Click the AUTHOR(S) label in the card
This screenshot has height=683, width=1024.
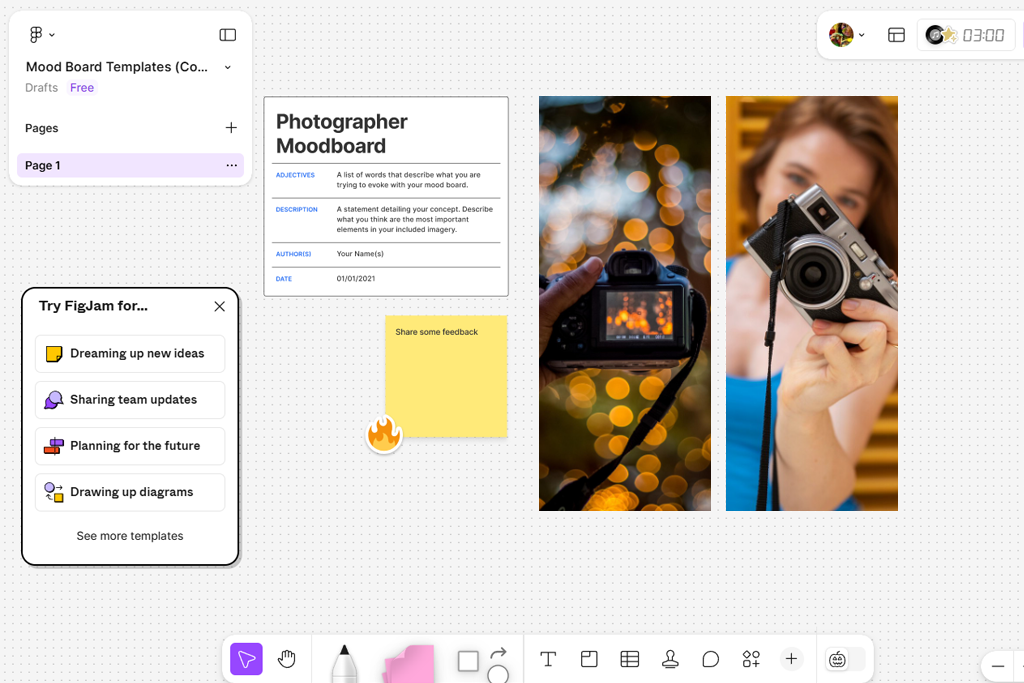(x=293, y=254)
